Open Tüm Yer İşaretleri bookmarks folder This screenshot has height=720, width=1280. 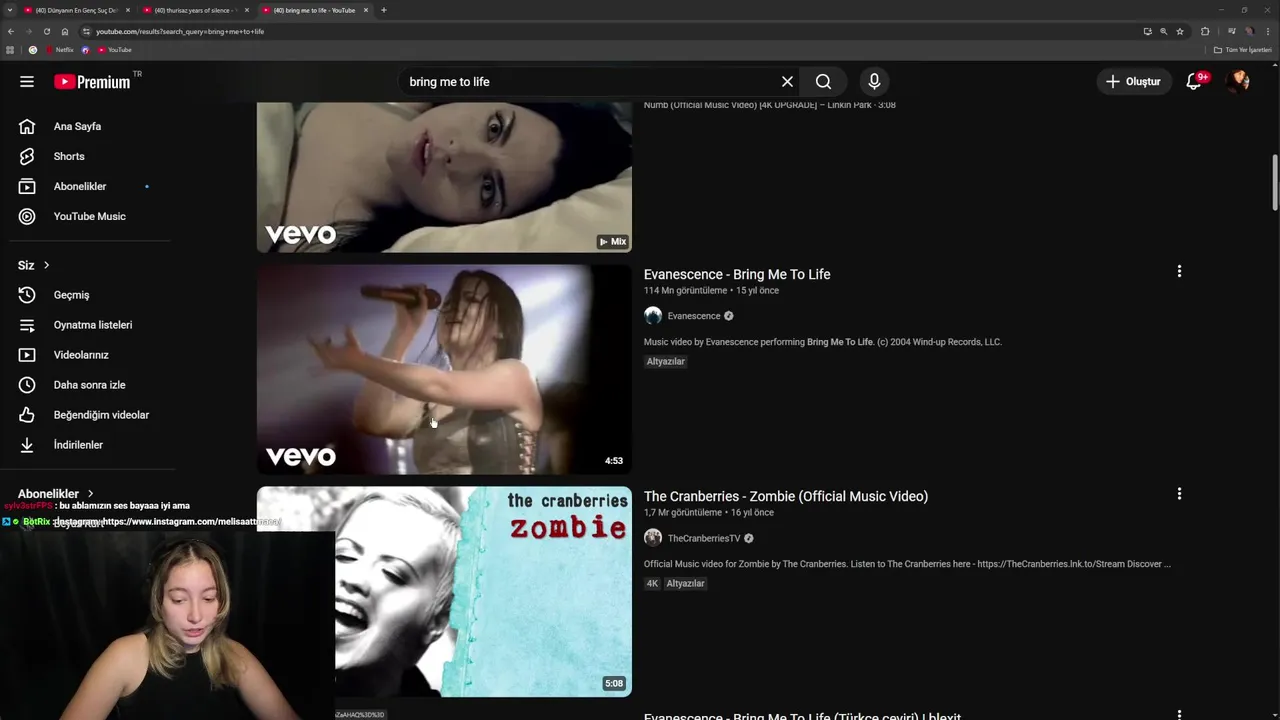pos(1243,50)
